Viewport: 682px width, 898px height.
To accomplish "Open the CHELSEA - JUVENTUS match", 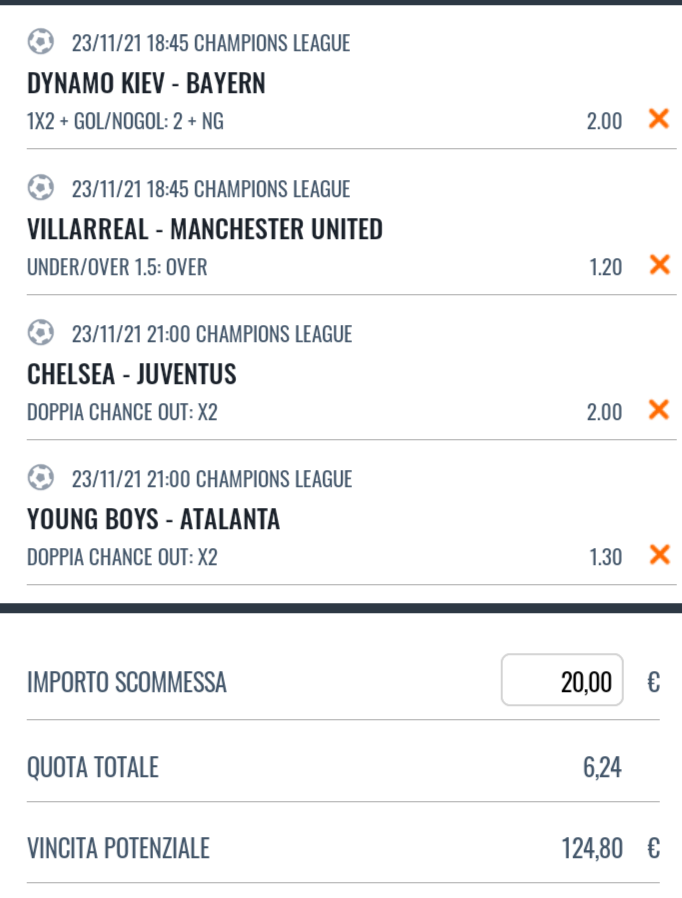I will [x=132, y=374].
